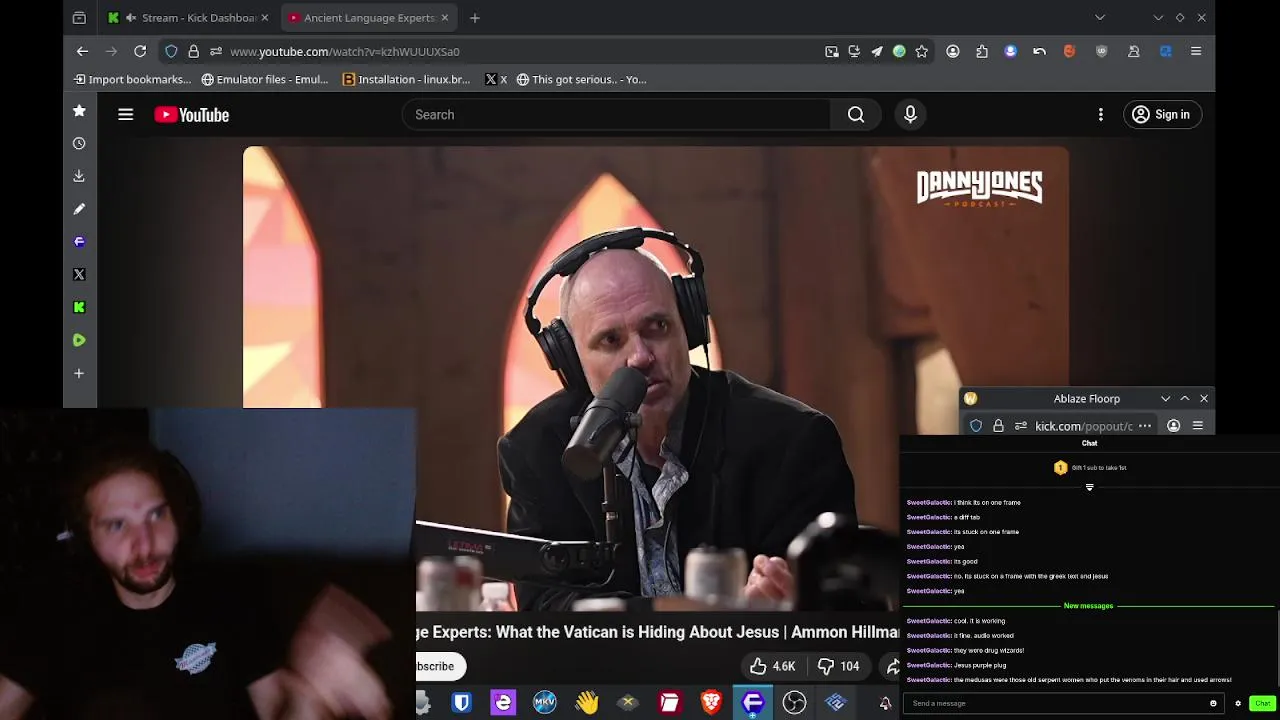
Task: Click the install-site-as-app monitor icon
Action: [x=854, y=51]
